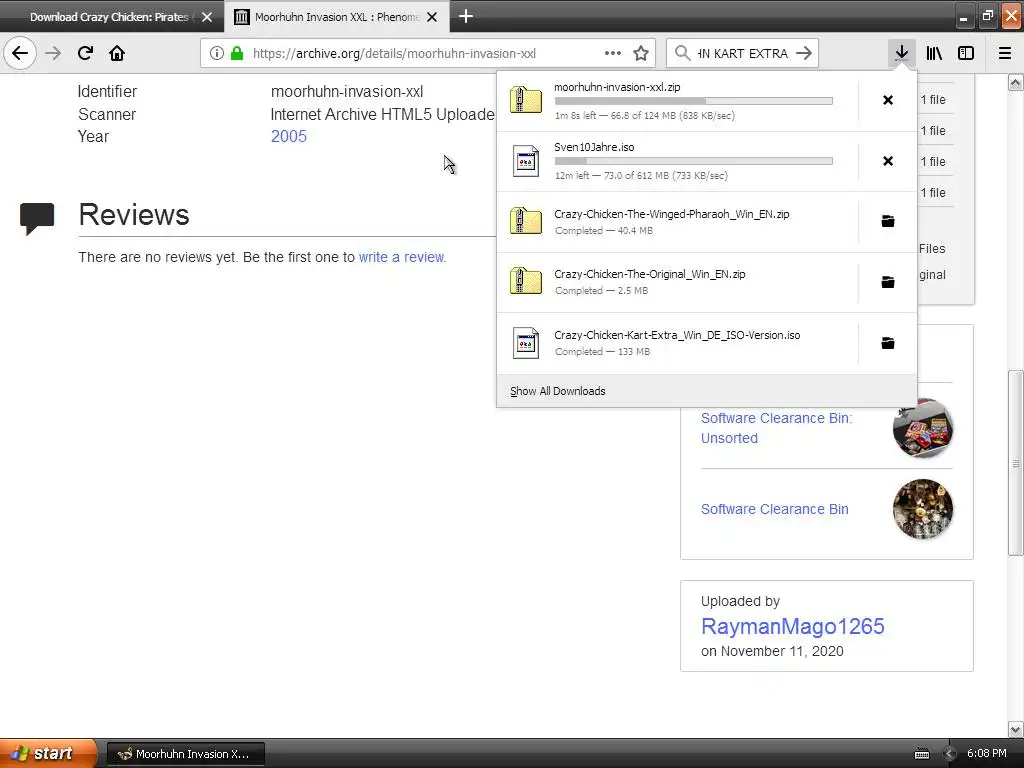The image size is (1024, 768).
Task: Click the moorhuhn-invasion-xxl.zip file icon
Action: pos(526,100)
